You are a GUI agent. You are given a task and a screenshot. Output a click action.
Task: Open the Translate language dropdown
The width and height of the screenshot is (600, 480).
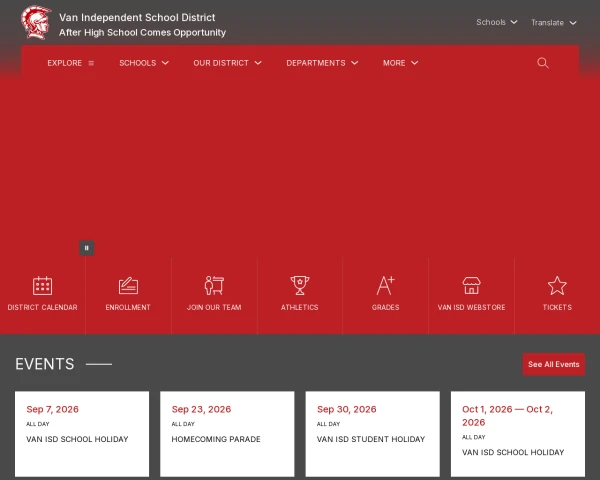(x=554, y=23)
